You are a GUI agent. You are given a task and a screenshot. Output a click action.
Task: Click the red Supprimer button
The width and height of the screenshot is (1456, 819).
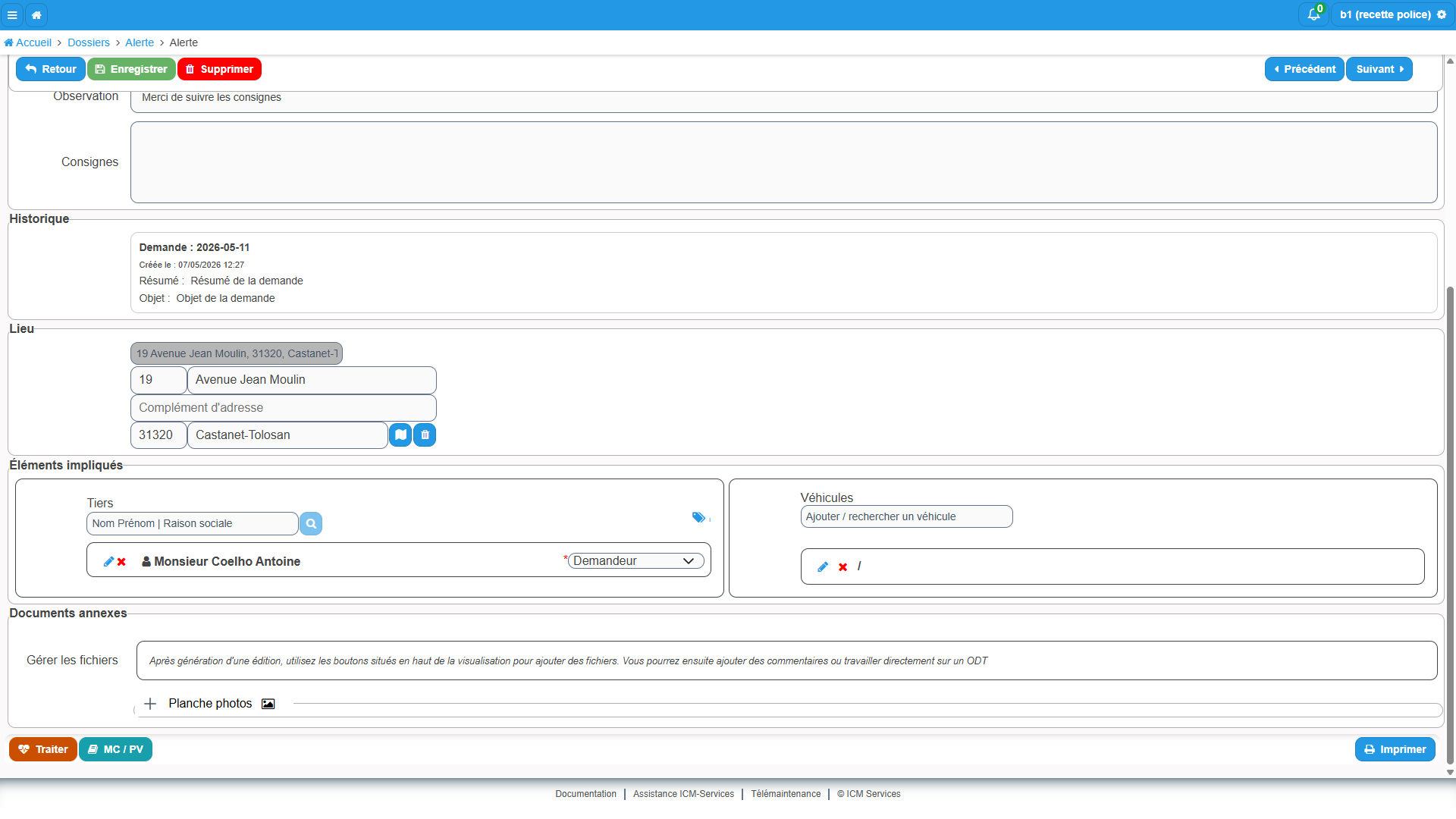219,69
